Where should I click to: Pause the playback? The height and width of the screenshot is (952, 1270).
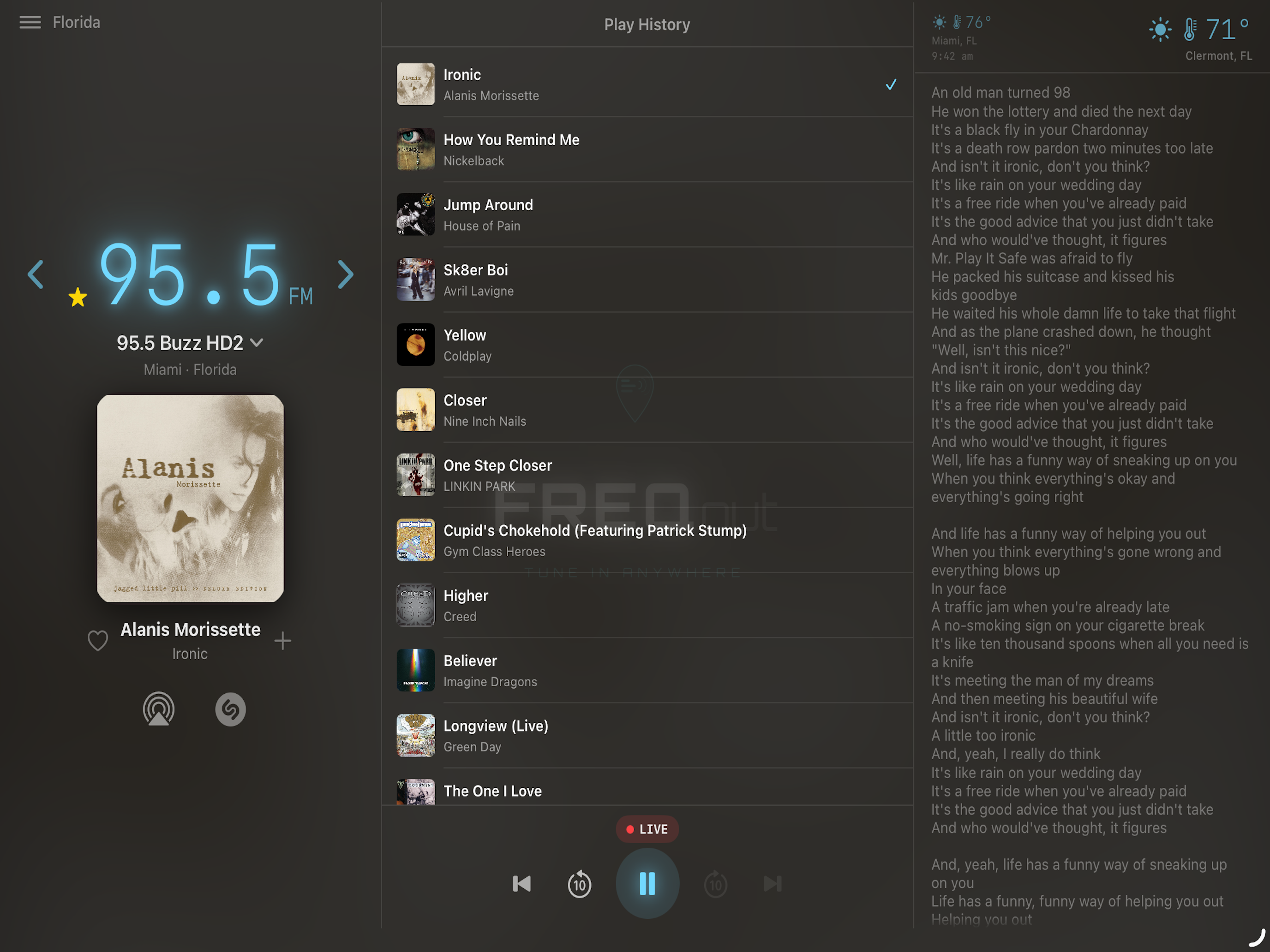647,884
